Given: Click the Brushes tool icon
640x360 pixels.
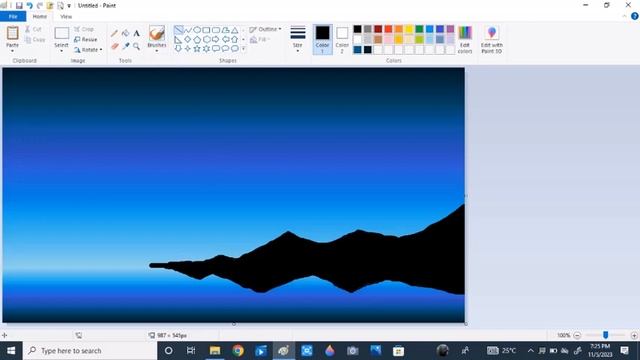Looking at the screenshot, I should point(157,33).
